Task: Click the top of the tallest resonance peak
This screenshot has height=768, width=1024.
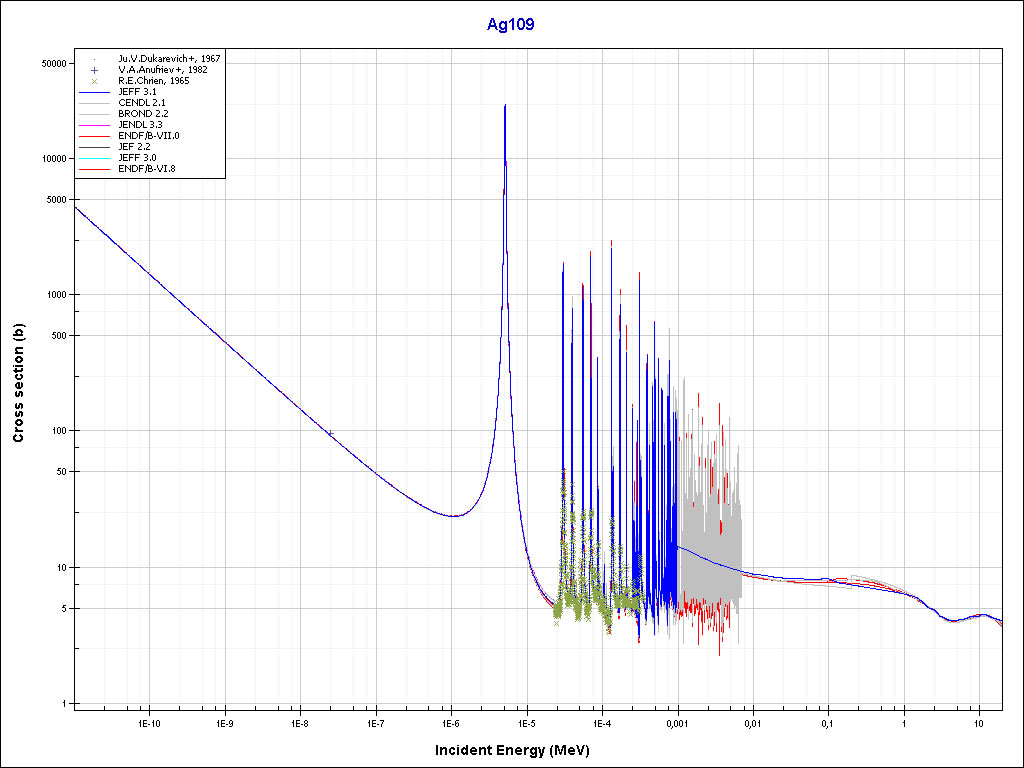Action: coord(505,105)
